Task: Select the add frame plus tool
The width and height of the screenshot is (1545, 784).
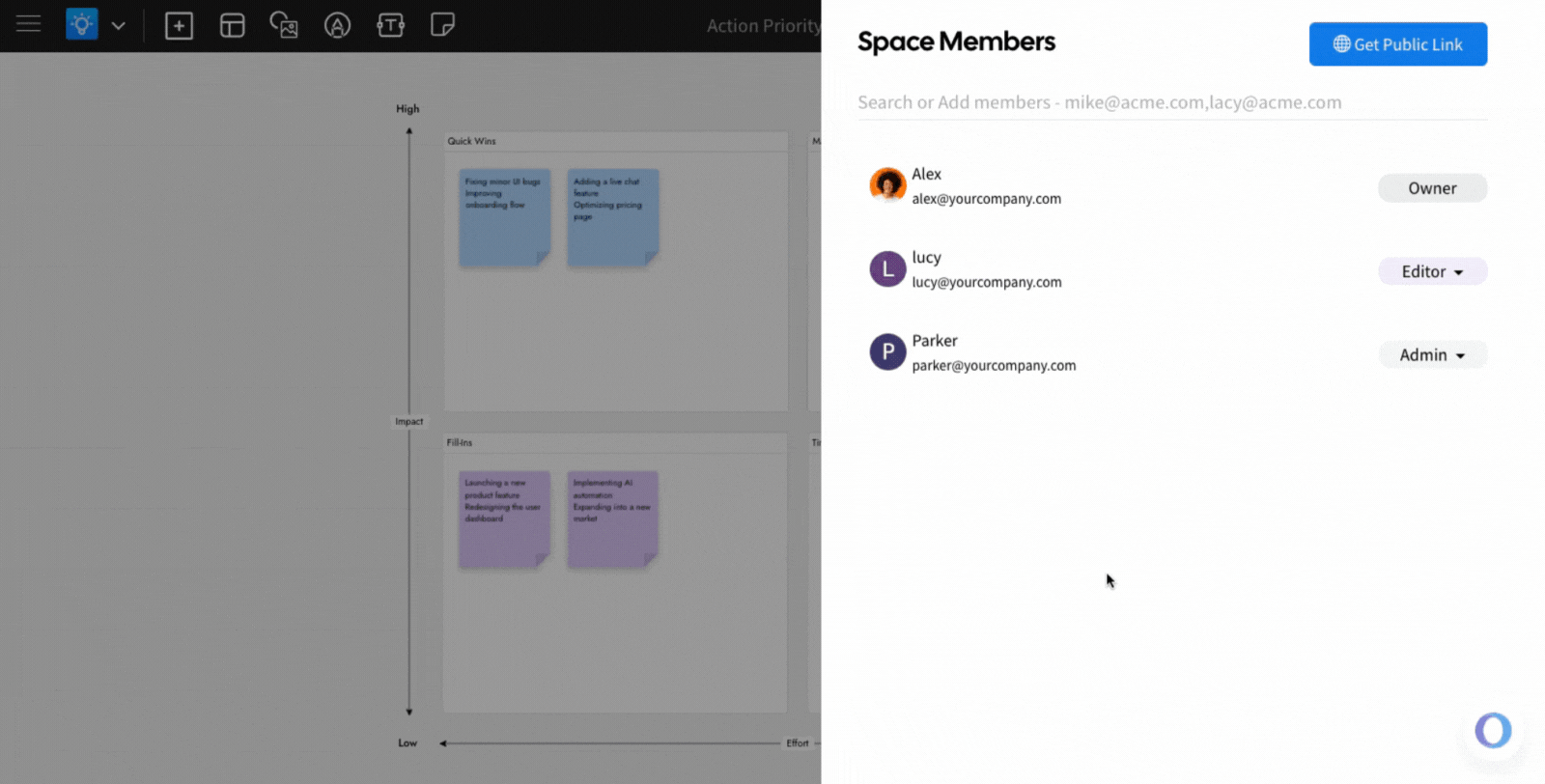Action: 179,25
